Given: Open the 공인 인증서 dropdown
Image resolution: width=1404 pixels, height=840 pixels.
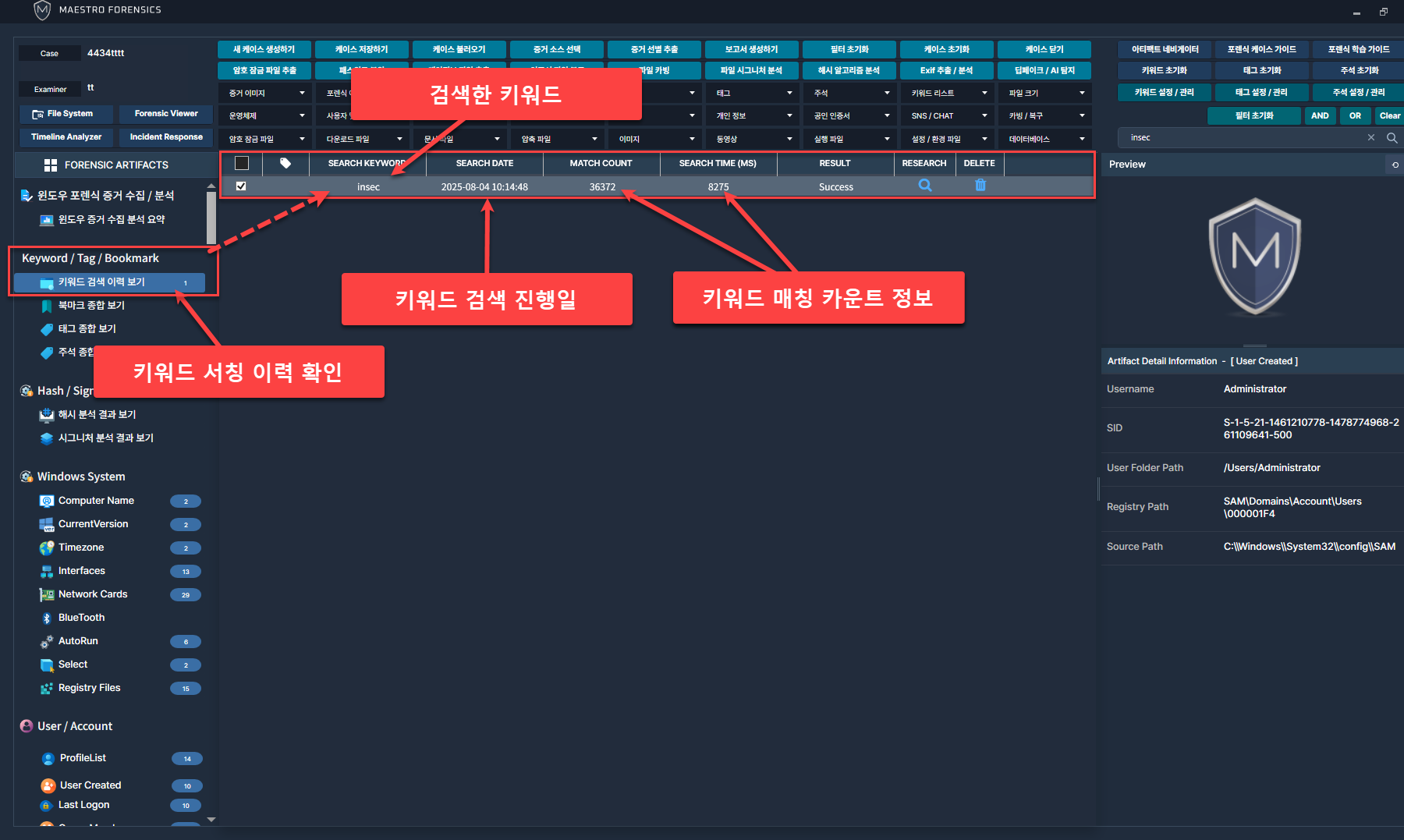Looking at the screenshot, I should click(x=850, y=115).
